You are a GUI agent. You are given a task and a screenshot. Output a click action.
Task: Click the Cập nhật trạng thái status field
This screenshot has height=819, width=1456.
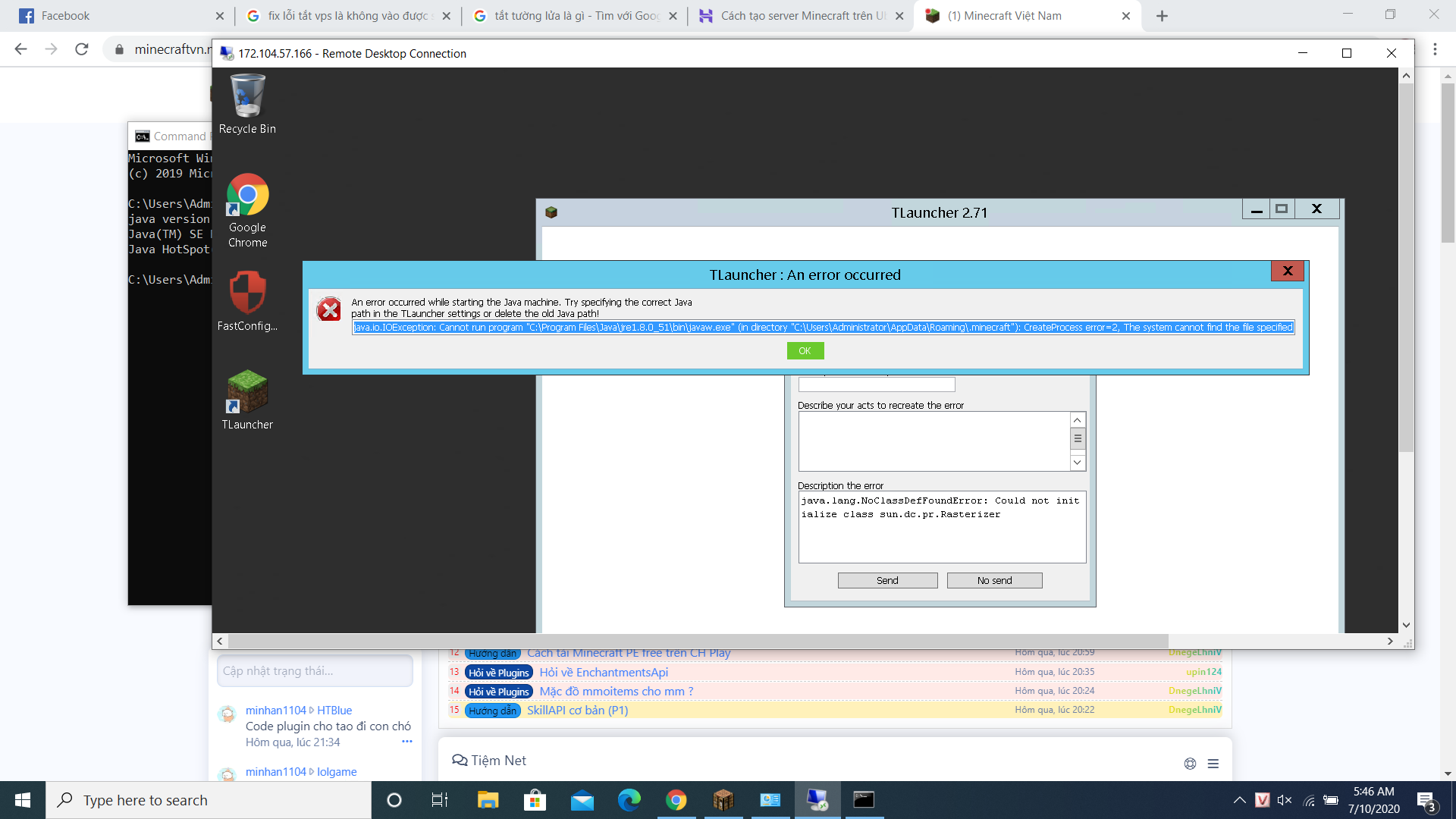pyautogui.click(x=315, y=671)
